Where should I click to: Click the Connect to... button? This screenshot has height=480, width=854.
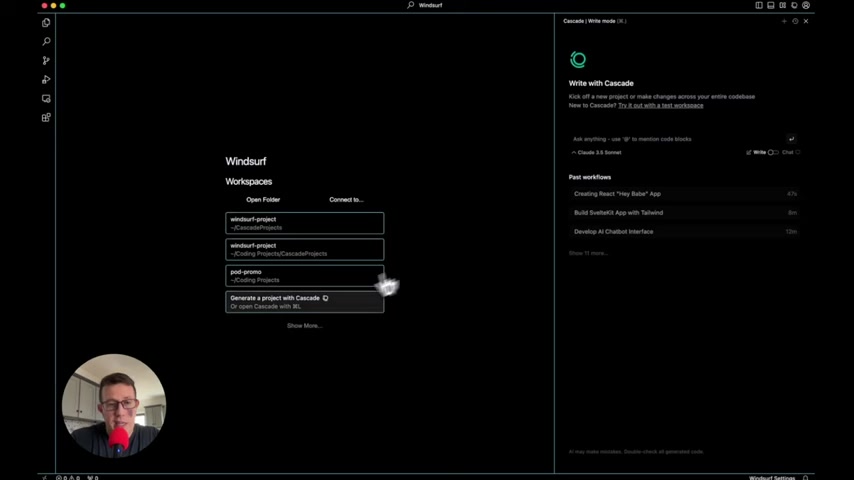[x=346, y=199]
